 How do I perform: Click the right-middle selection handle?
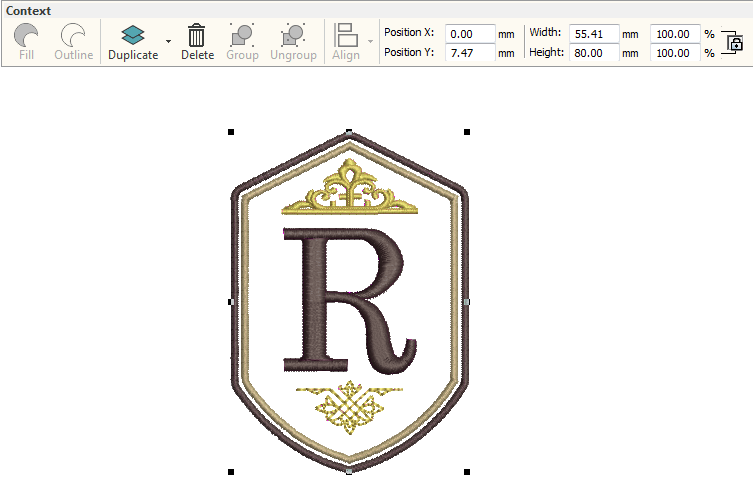[467, 302]
